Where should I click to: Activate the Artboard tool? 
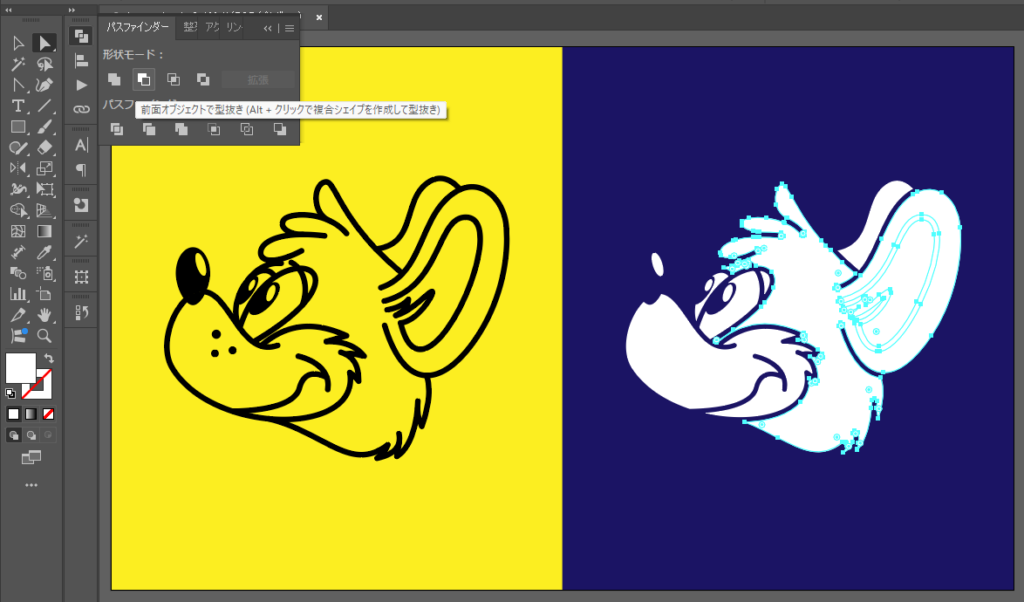44,294
